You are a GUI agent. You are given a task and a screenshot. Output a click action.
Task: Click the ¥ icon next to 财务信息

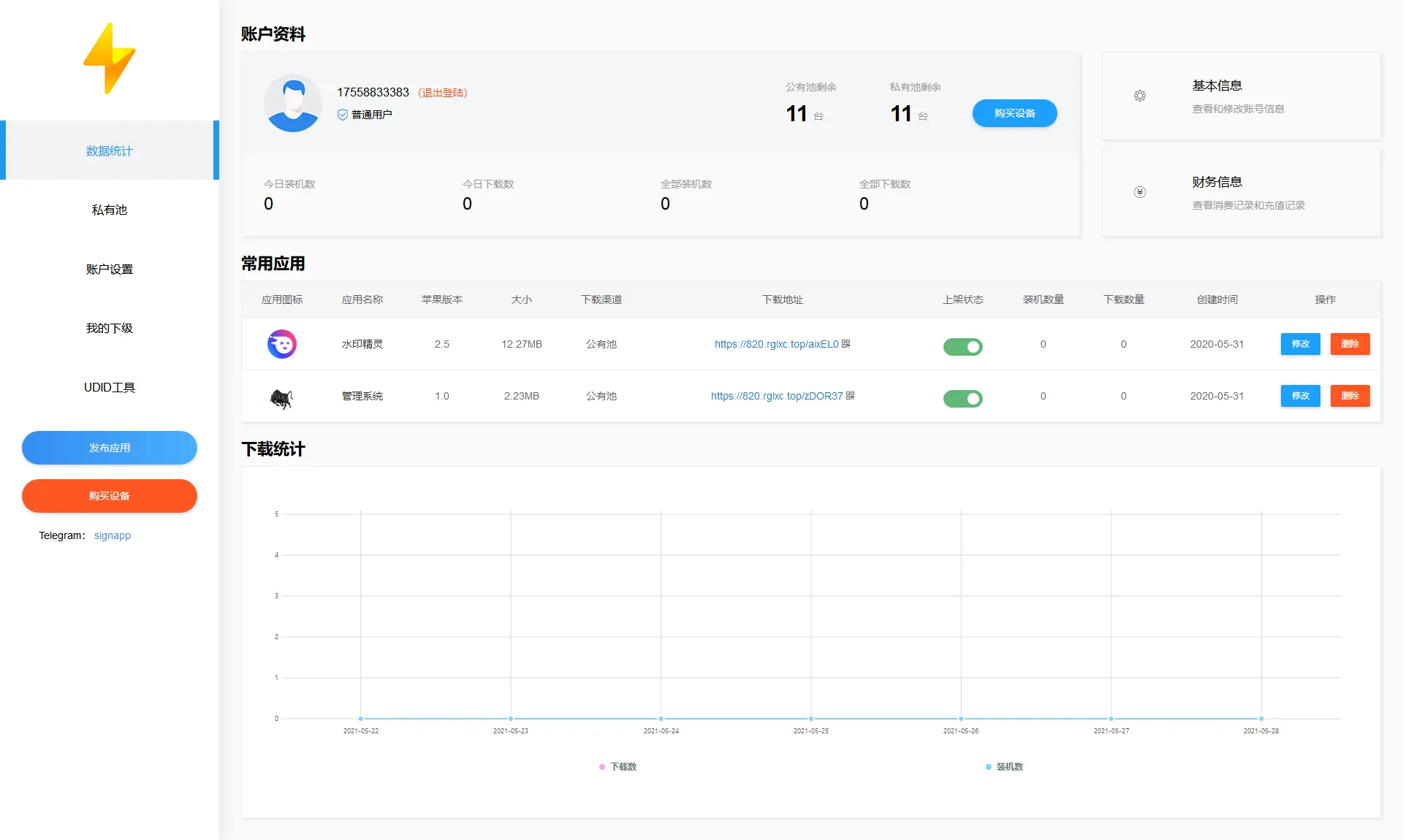point(1139,191)
